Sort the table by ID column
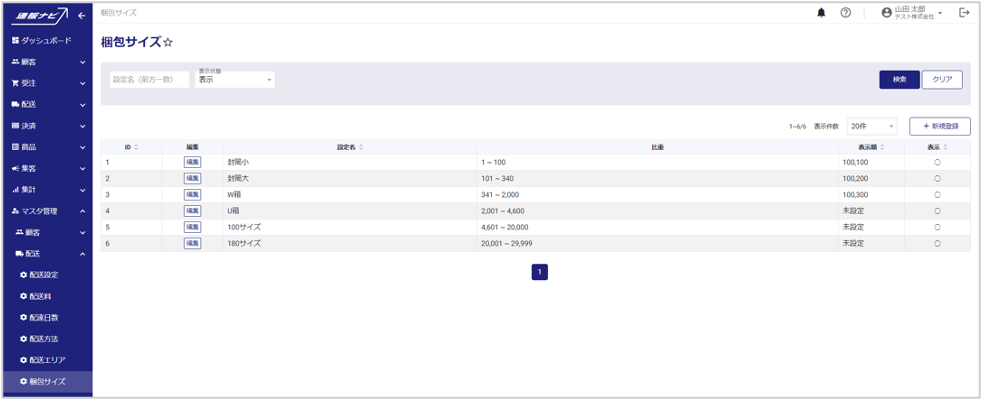The image size is (982, 400). click(131, 147)
